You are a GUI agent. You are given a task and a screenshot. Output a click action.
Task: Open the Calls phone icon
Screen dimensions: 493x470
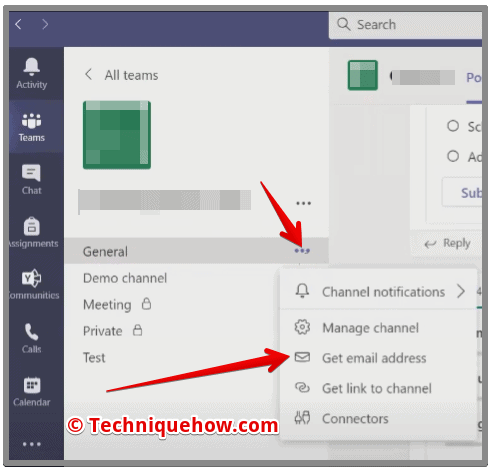(32, 332)
